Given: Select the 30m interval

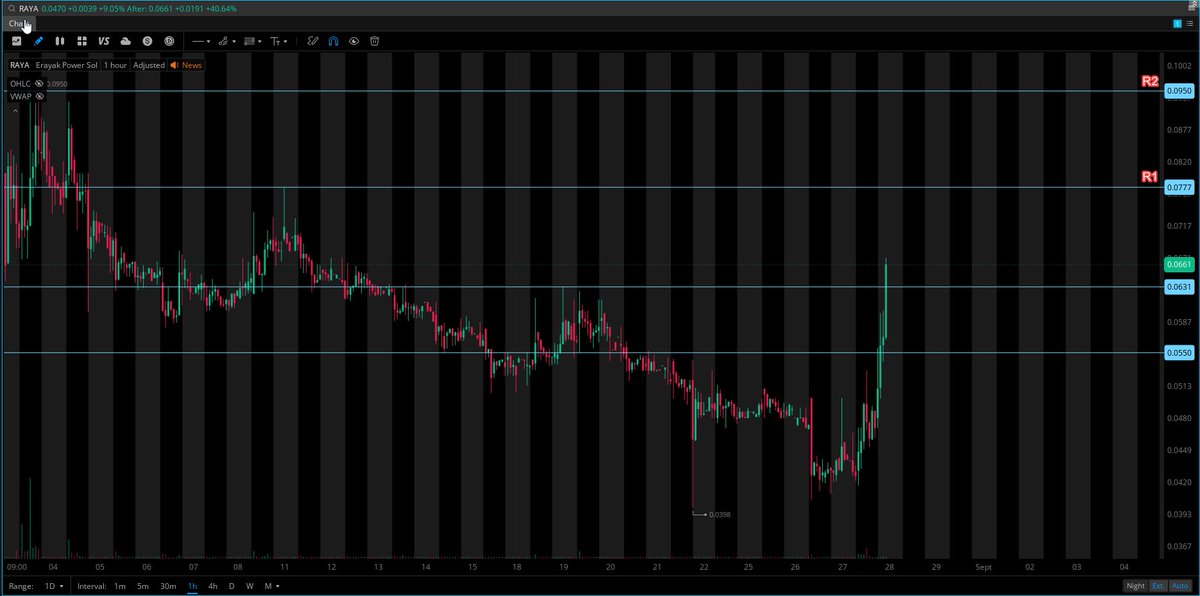Looking at the screenshot, I should [x=169, y=586].
